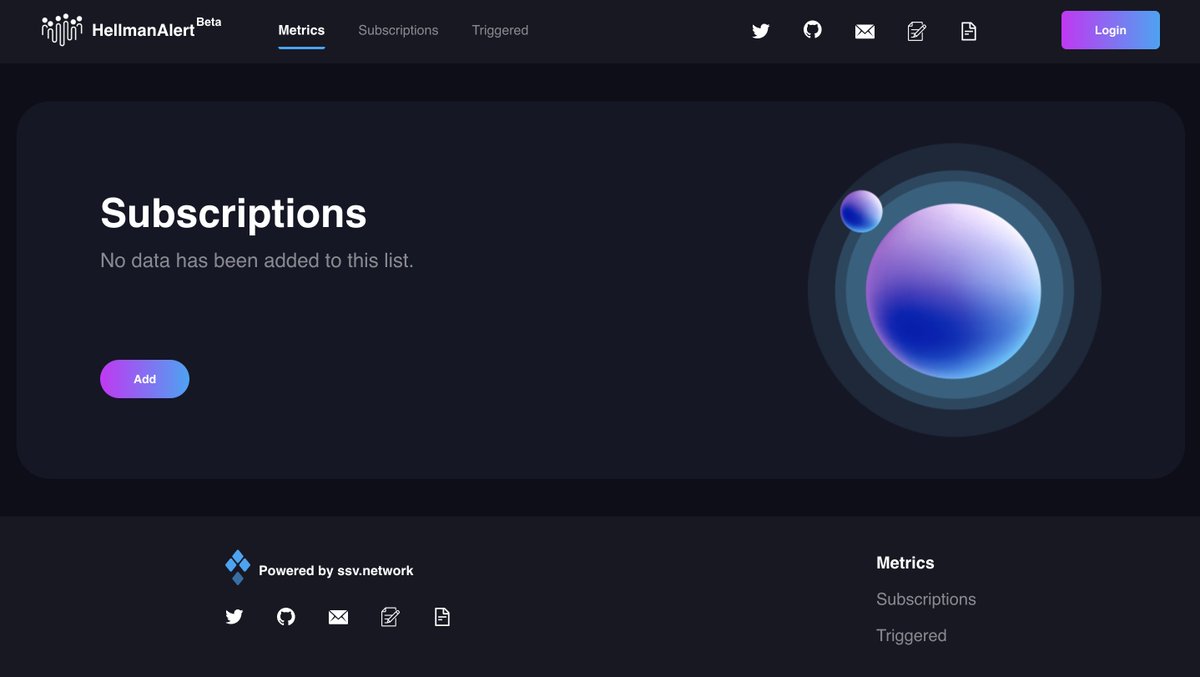Switch to the Metrics tab in header
The image size is (1200, 677).
click(301, 30)
